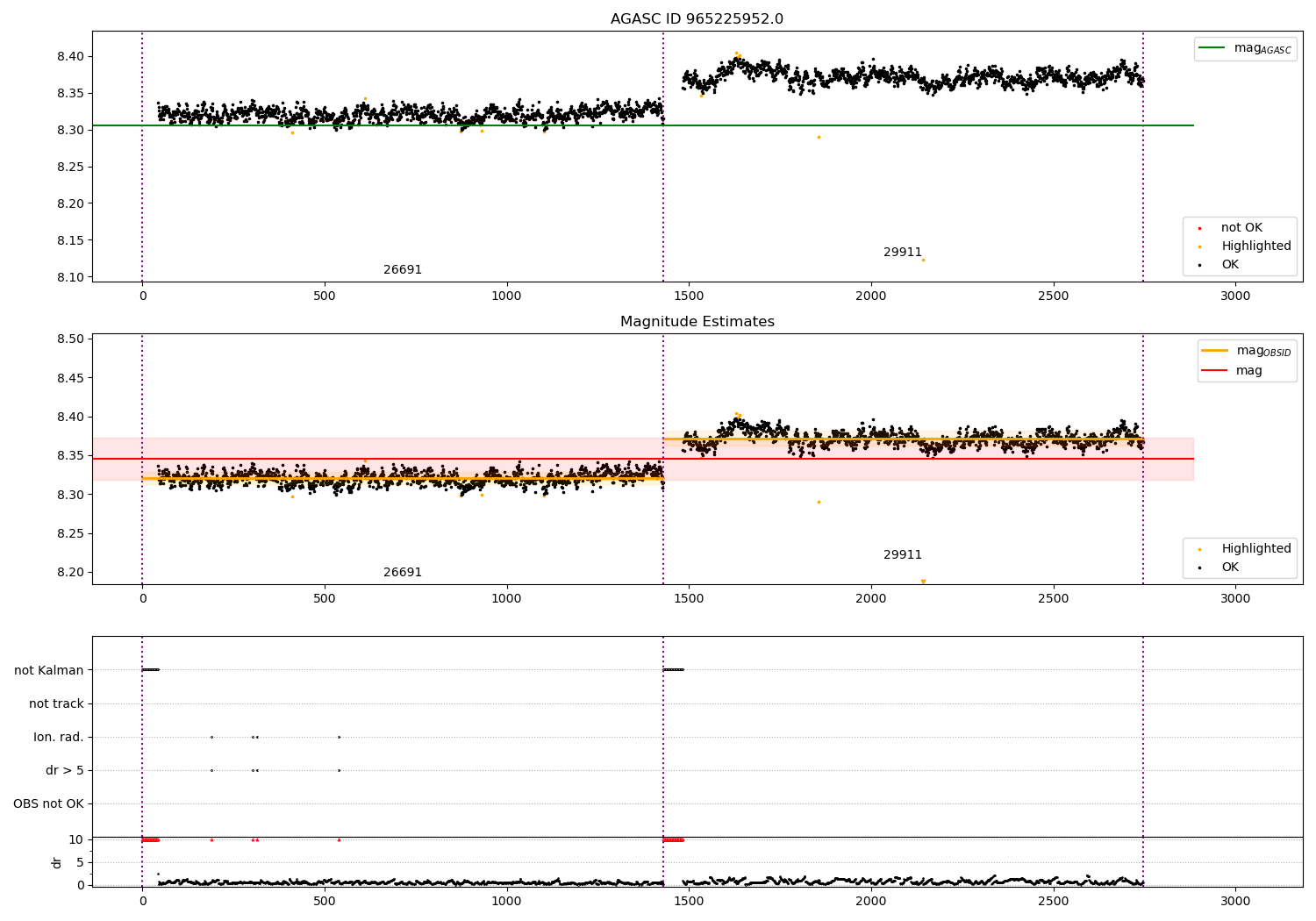Click the 'Ion. rad.' axis label
Screen dimensions: 1316x921
[x=59, y=738]
